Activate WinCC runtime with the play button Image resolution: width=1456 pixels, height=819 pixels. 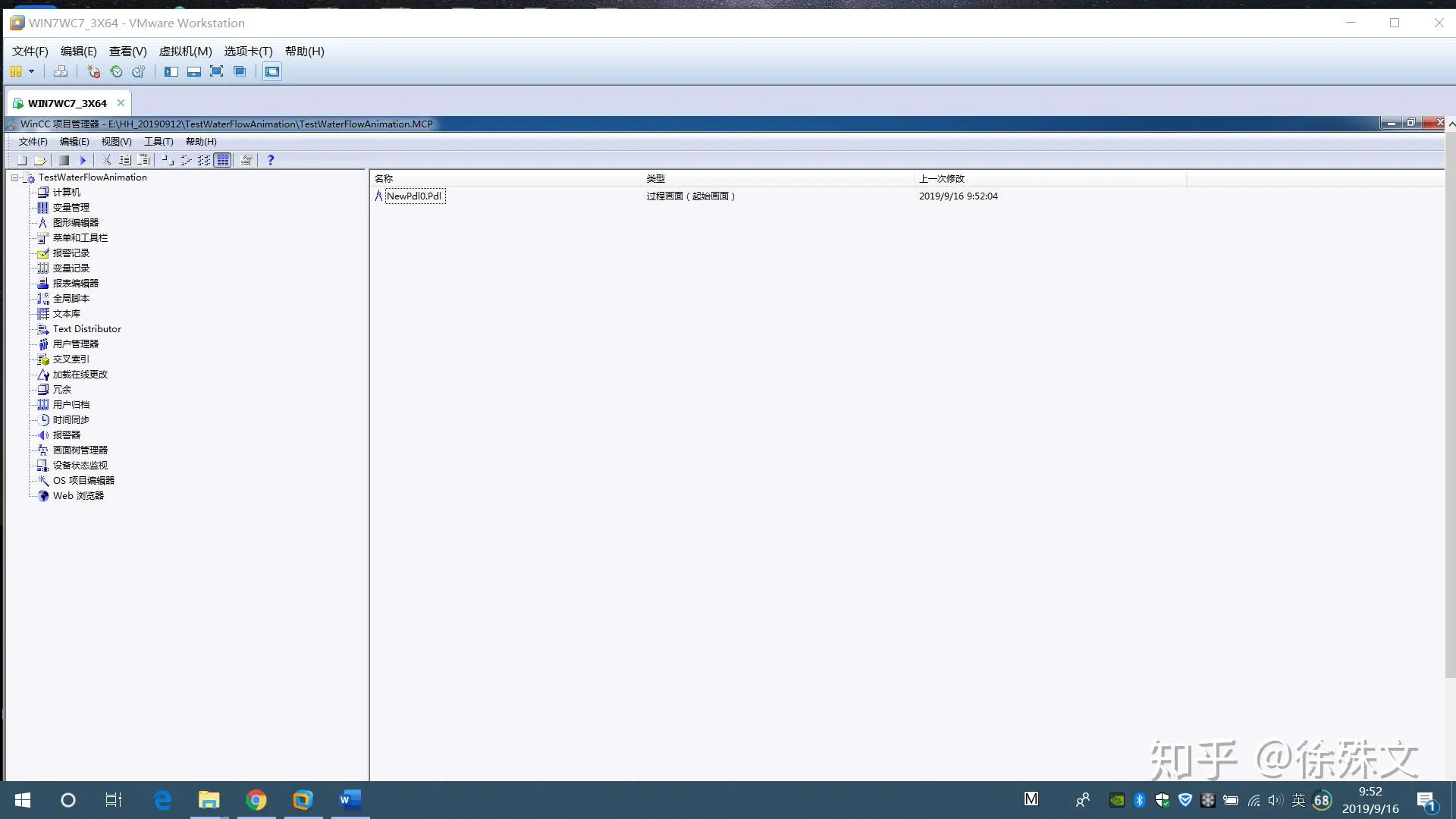point(83,160)
